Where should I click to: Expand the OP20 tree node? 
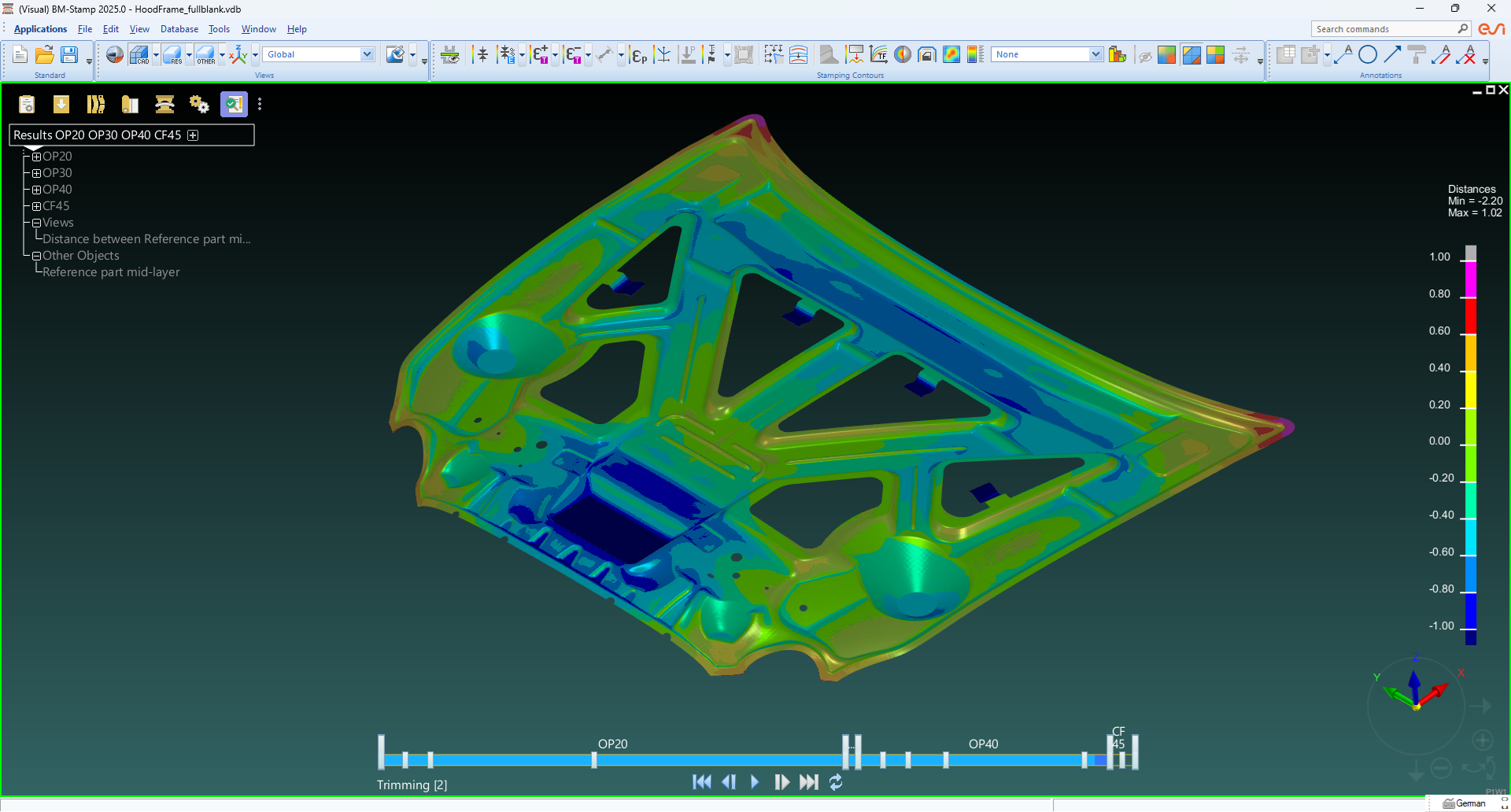pos(36,157)
